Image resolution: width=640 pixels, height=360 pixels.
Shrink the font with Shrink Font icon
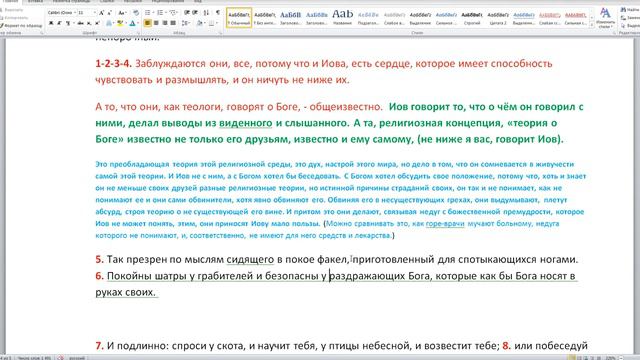tap(109, 13)
